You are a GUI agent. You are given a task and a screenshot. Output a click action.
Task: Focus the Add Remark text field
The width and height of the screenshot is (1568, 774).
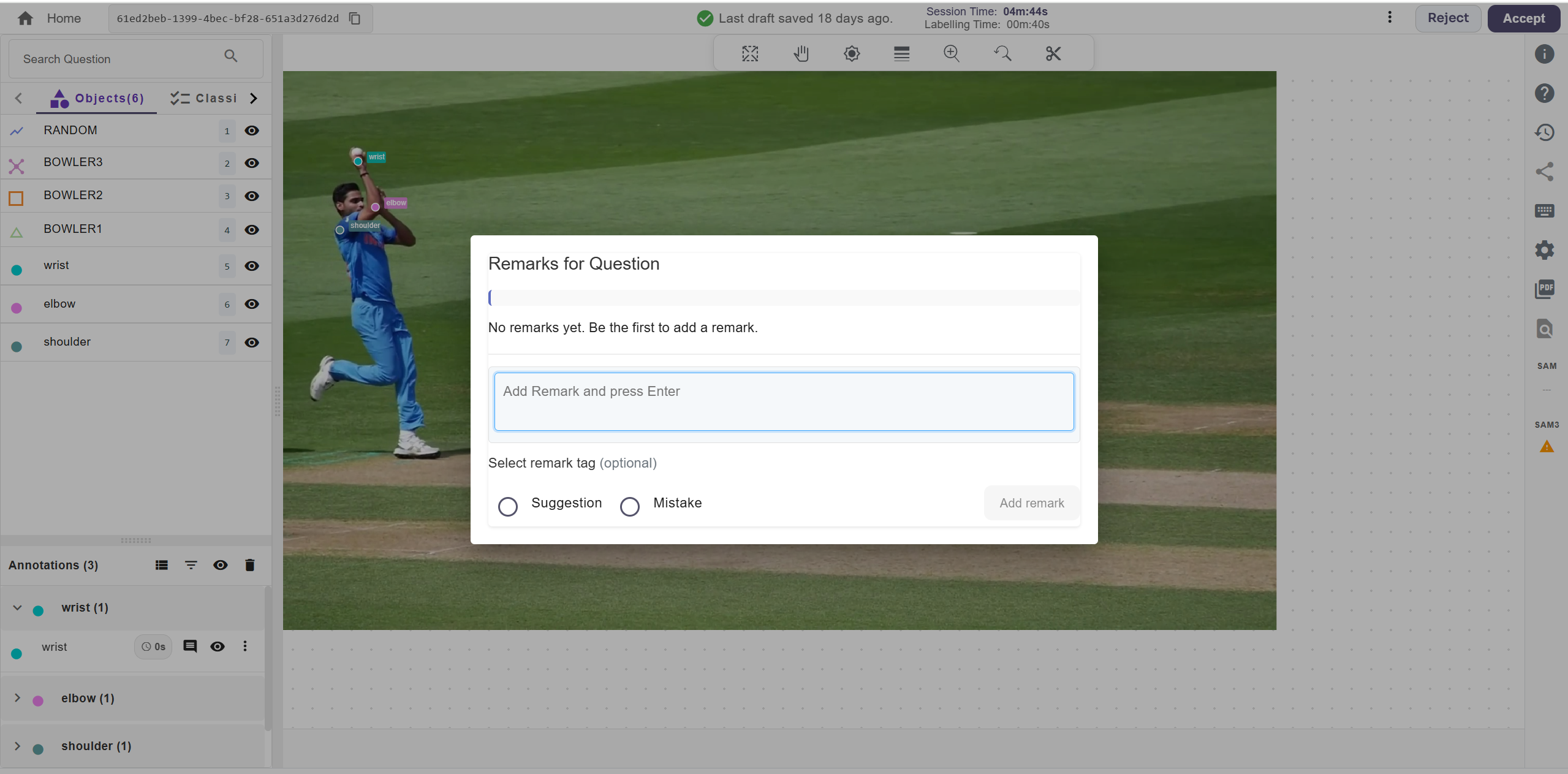coord(783,401)
